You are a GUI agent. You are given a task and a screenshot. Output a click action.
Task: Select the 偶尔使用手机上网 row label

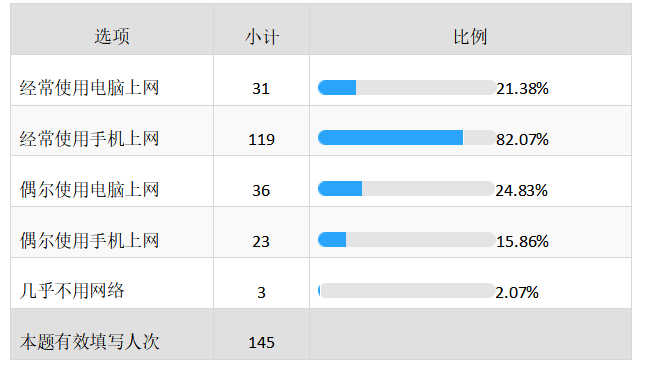(x=89, y=241)
